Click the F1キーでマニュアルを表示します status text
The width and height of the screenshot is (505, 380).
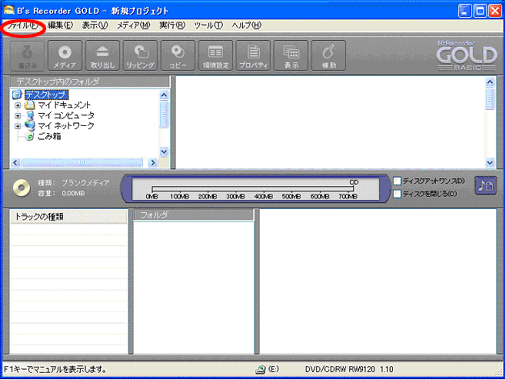coord(55,369)
